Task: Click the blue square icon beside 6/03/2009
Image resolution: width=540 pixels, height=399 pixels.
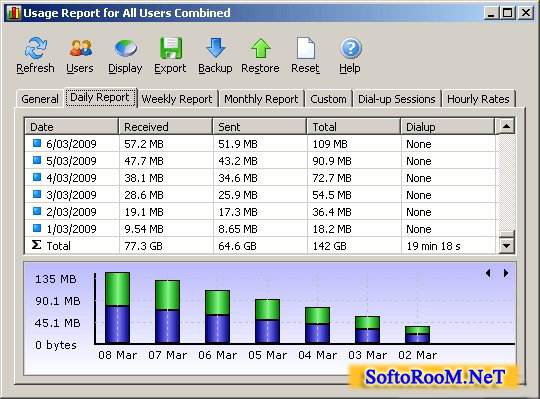Action: [x=37, y=143]
